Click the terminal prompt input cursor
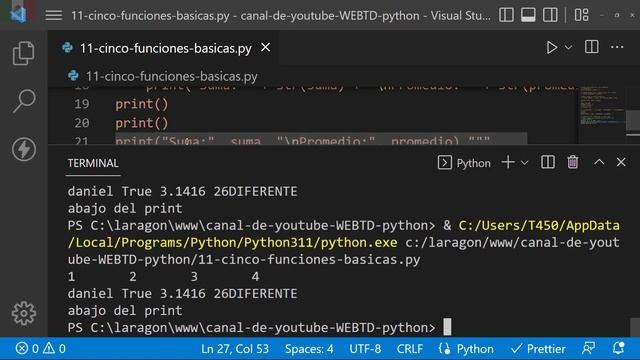The height and width of the screenshot is (360, 640). [447, 327]
